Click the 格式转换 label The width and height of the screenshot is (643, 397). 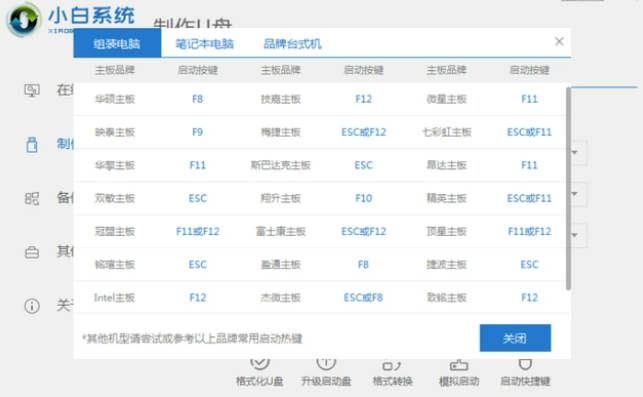point(392,381)
